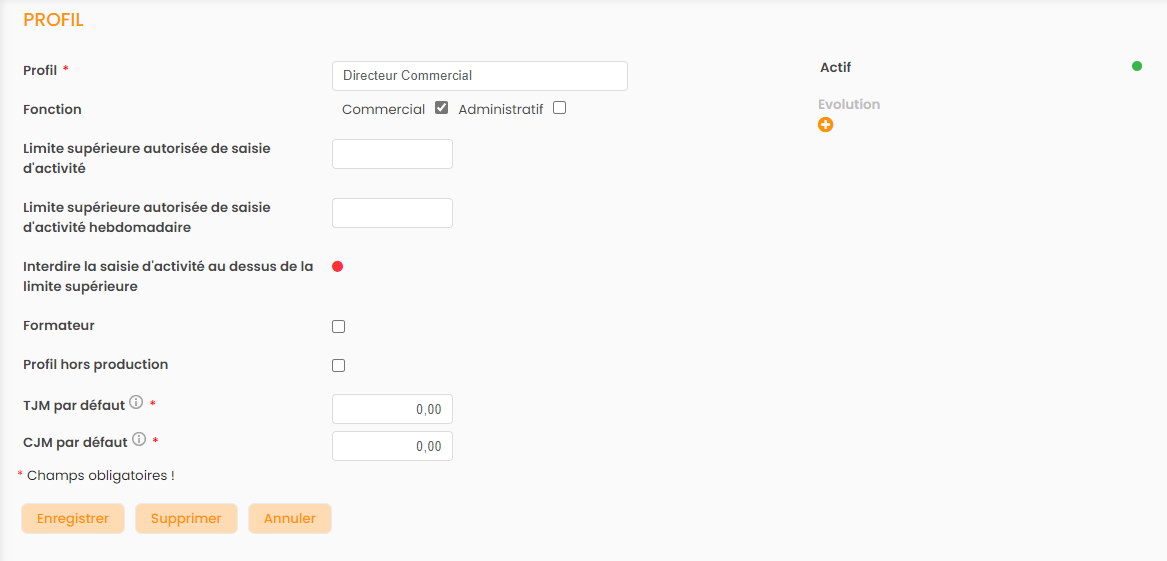Click the Profil name field with Directeur Commercial
The image size is (1167, 561).
(479, 76)
